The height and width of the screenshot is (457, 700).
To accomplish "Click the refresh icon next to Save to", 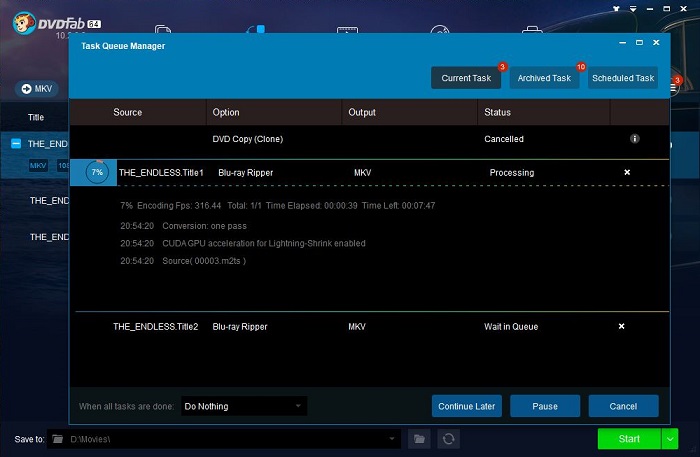I will pos(449,439).
